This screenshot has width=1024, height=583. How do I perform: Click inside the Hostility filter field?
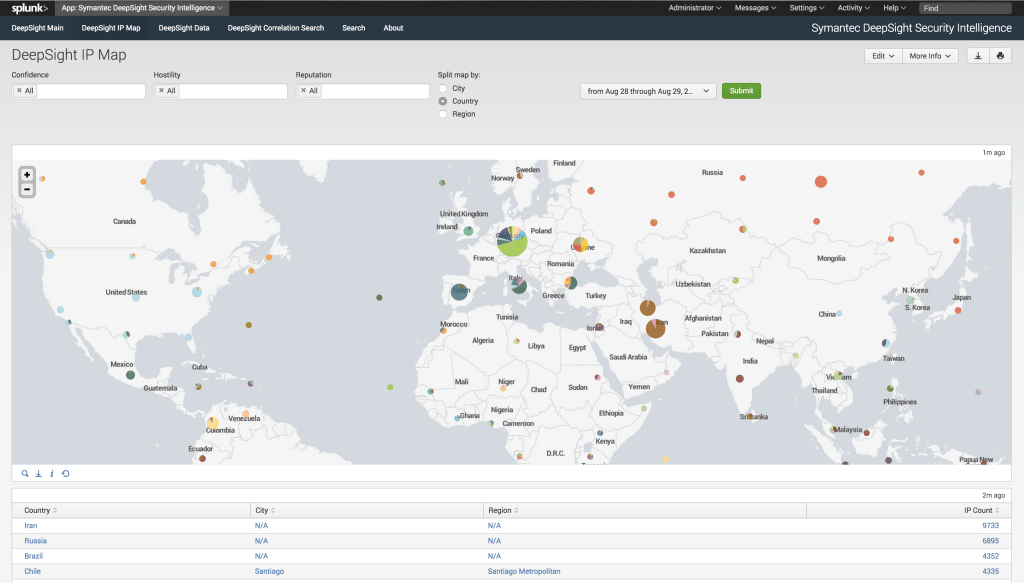[x=221, y=91]
